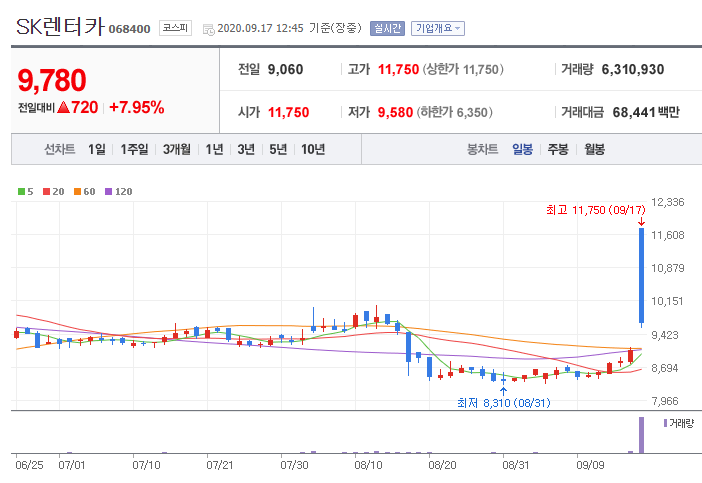The height and width of the screenshot is (483, 702).
Task: Show the 3년 line chart
Action: [246, 149]
